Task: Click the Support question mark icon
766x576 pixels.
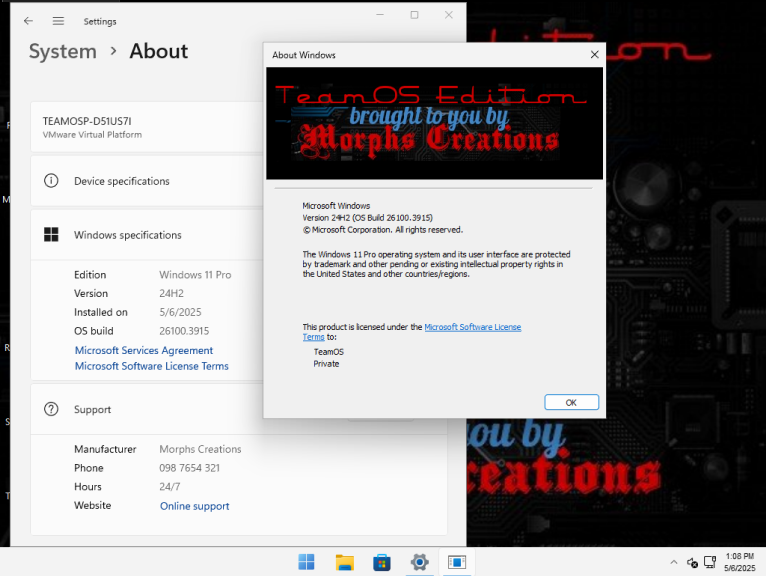Action: (x=51, y=409)
